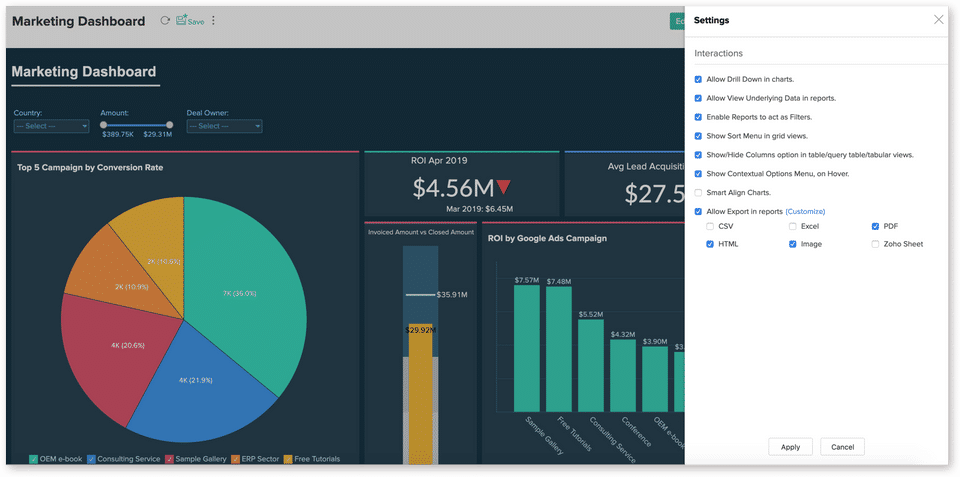
Task: Close the Settings panel with X
Action: [x=938, y=20]
